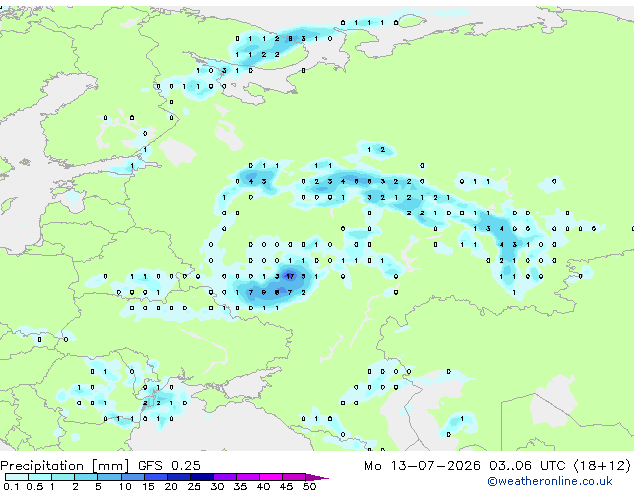The image size is (634, 490).
Task: Click the 'GFS 0.25' model label
Action: coord(169,466)
